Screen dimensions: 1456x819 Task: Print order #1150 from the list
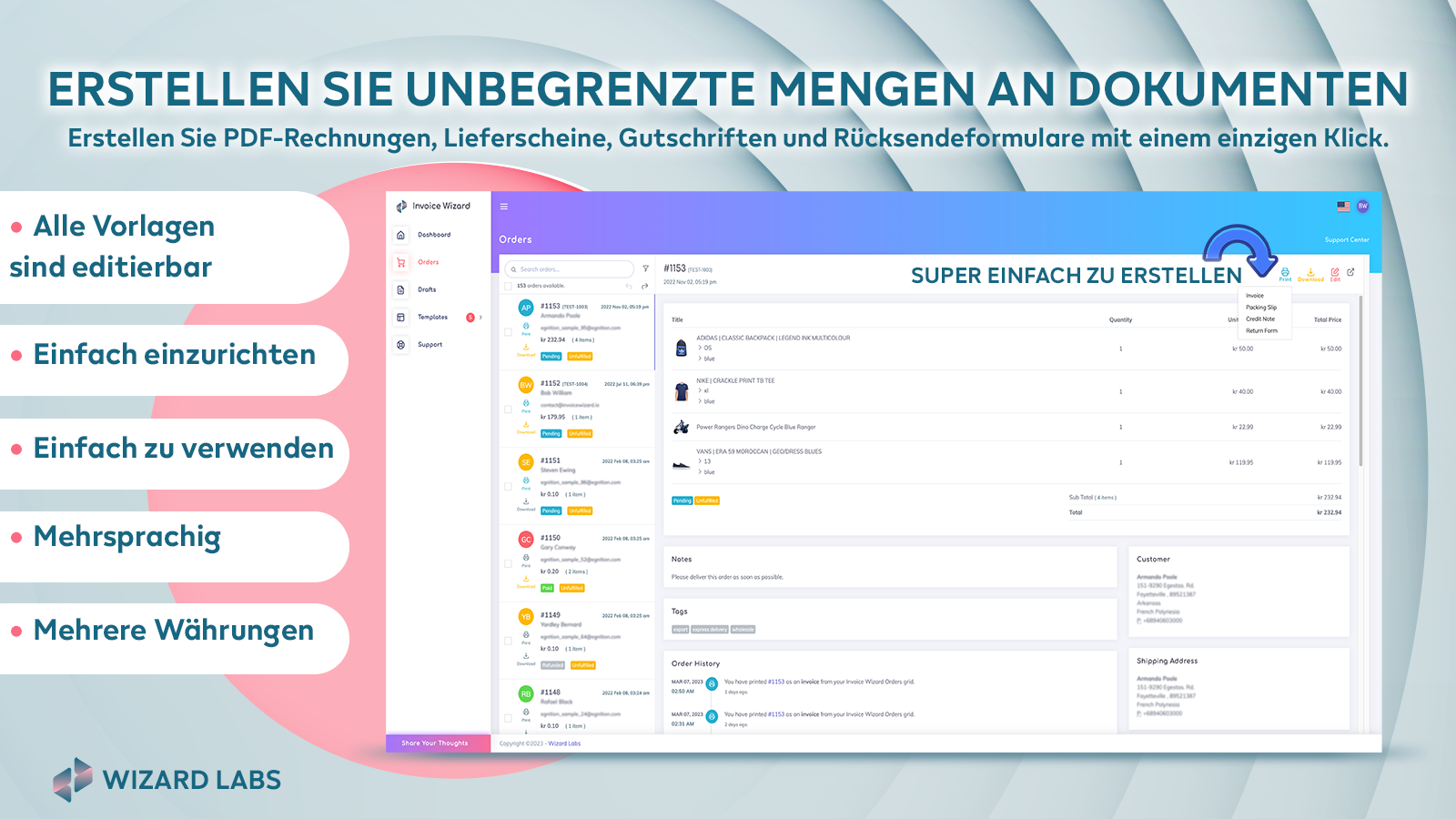pyautogui.click(x=526, y=560)
